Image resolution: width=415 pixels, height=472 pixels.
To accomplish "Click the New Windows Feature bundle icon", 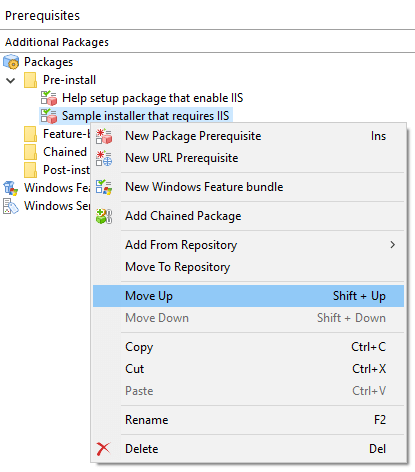I will (104, 187).
